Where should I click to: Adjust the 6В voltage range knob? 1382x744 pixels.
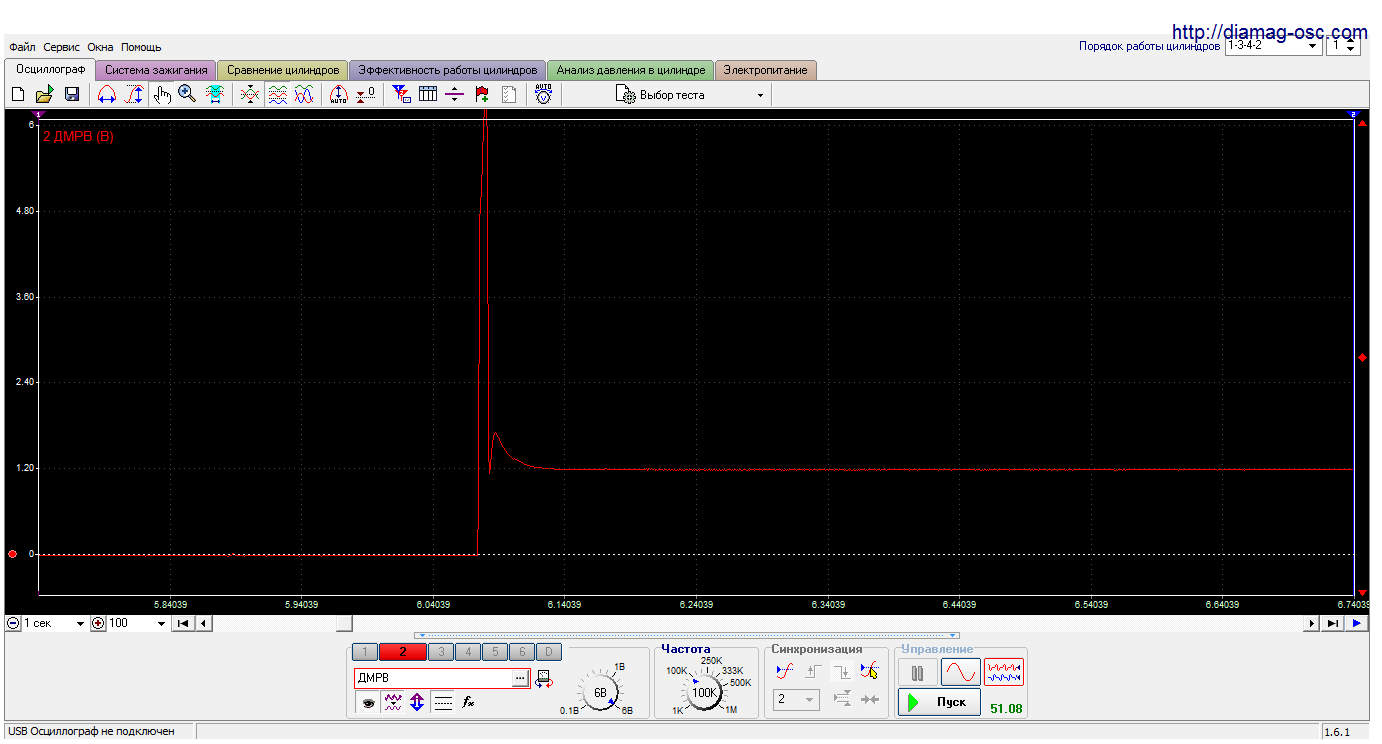pyautogui.click(x=600, y=692)
